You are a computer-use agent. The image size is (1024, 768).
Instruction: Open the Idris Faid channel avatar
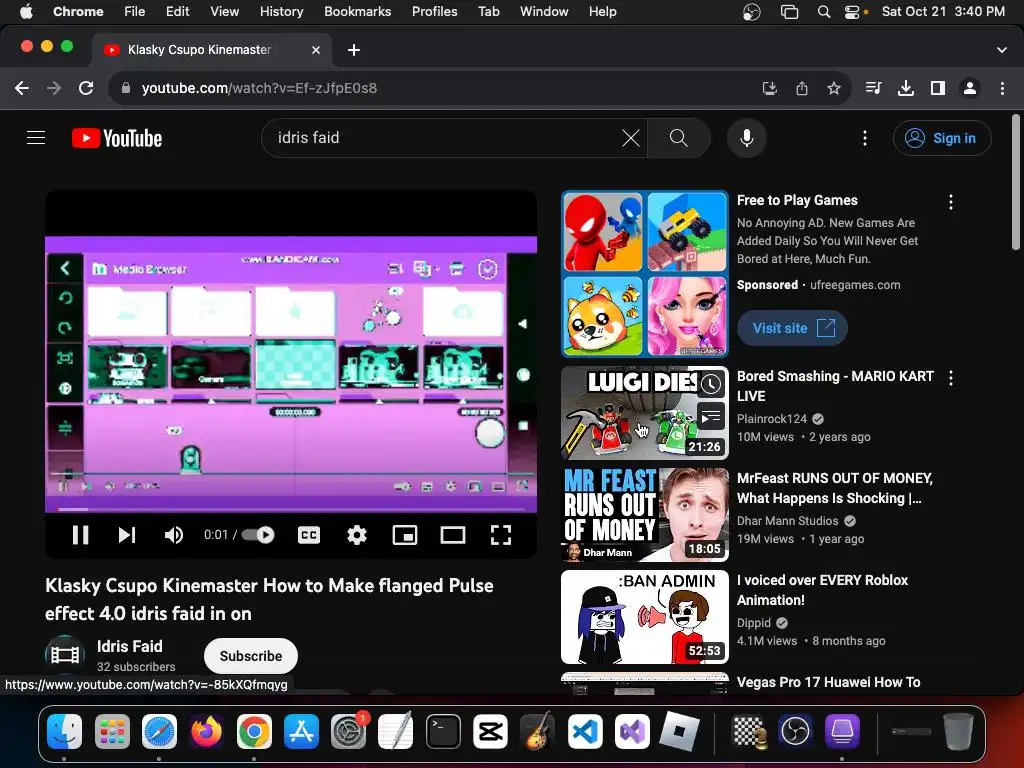click(65, 654)
